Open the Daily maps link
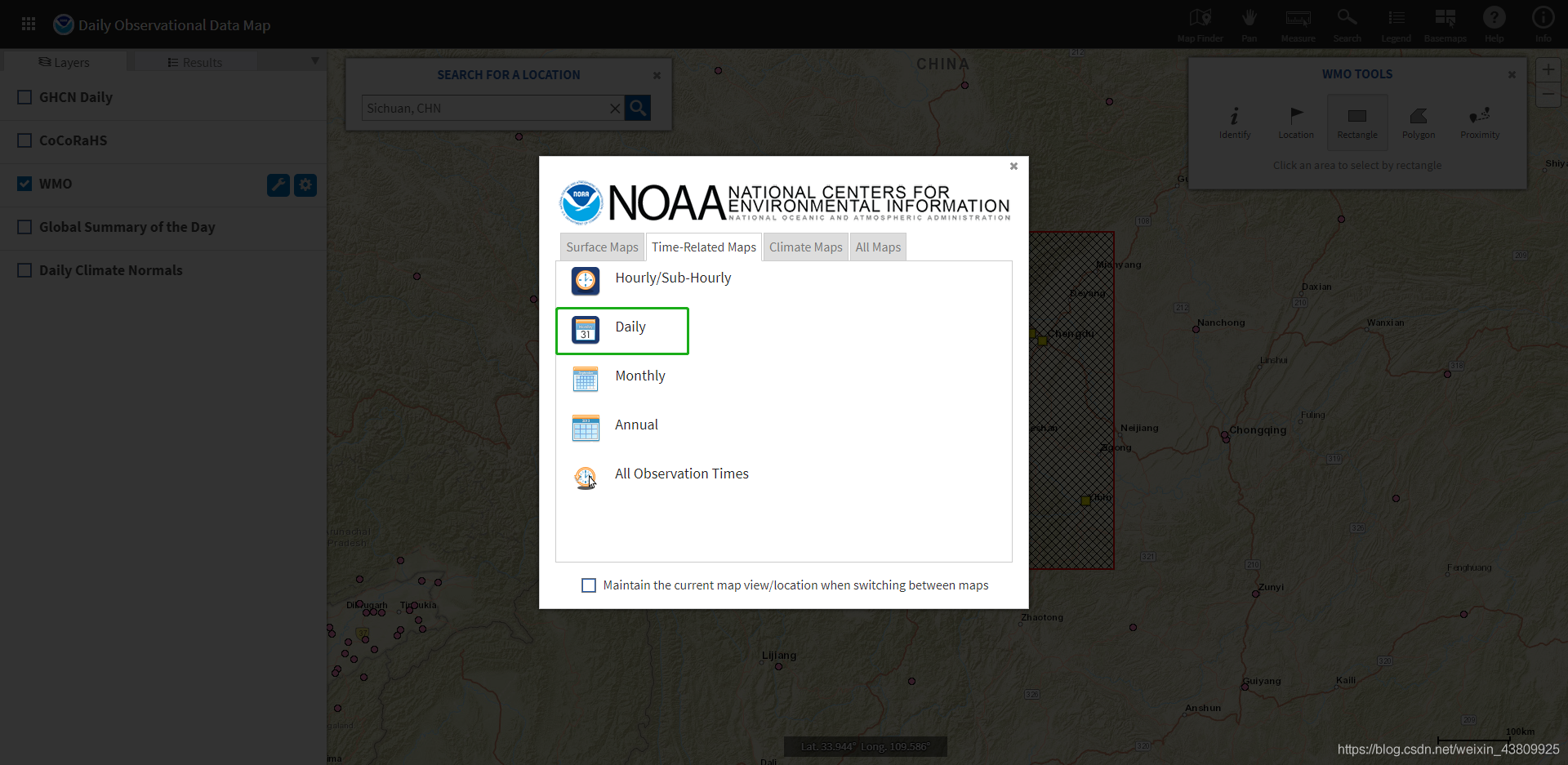The width and height of the screenshot is (1568, 765). [x=630, y=327]
